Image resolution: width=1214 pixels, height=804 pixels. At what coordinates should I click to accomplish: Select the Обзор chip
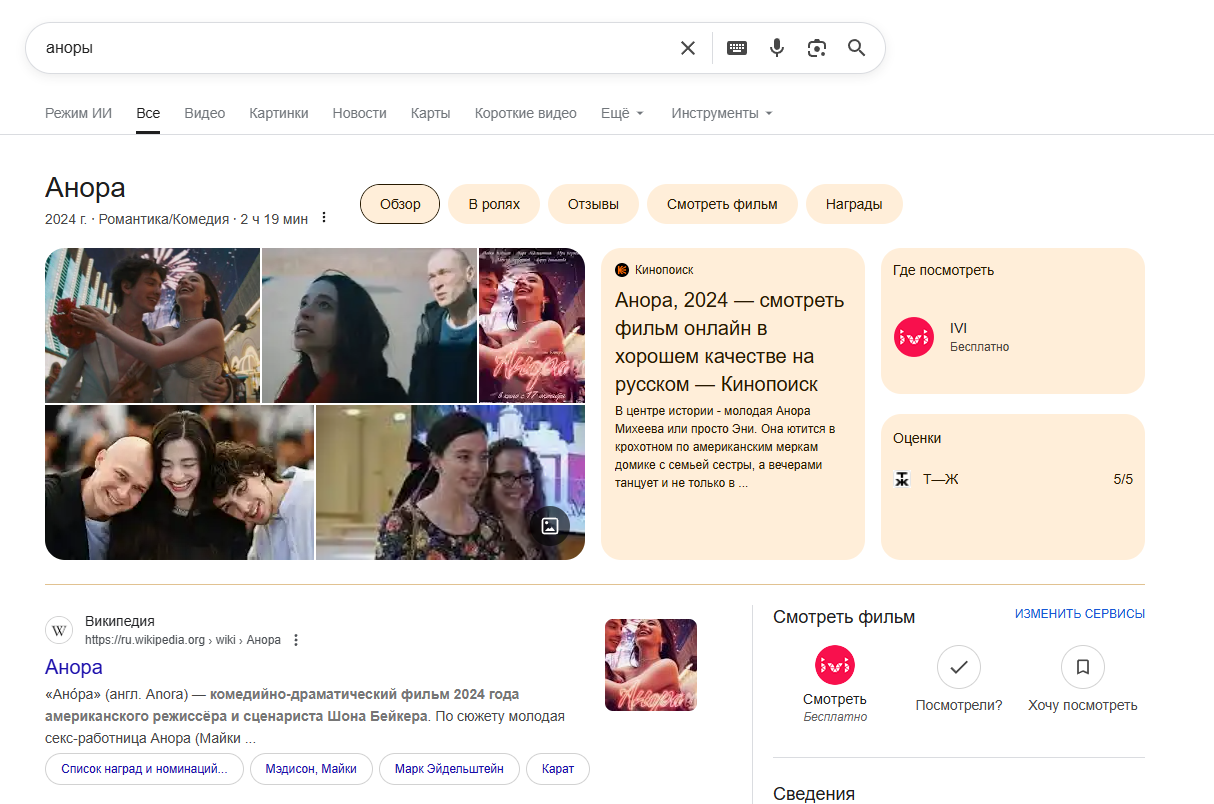(400, 204)
